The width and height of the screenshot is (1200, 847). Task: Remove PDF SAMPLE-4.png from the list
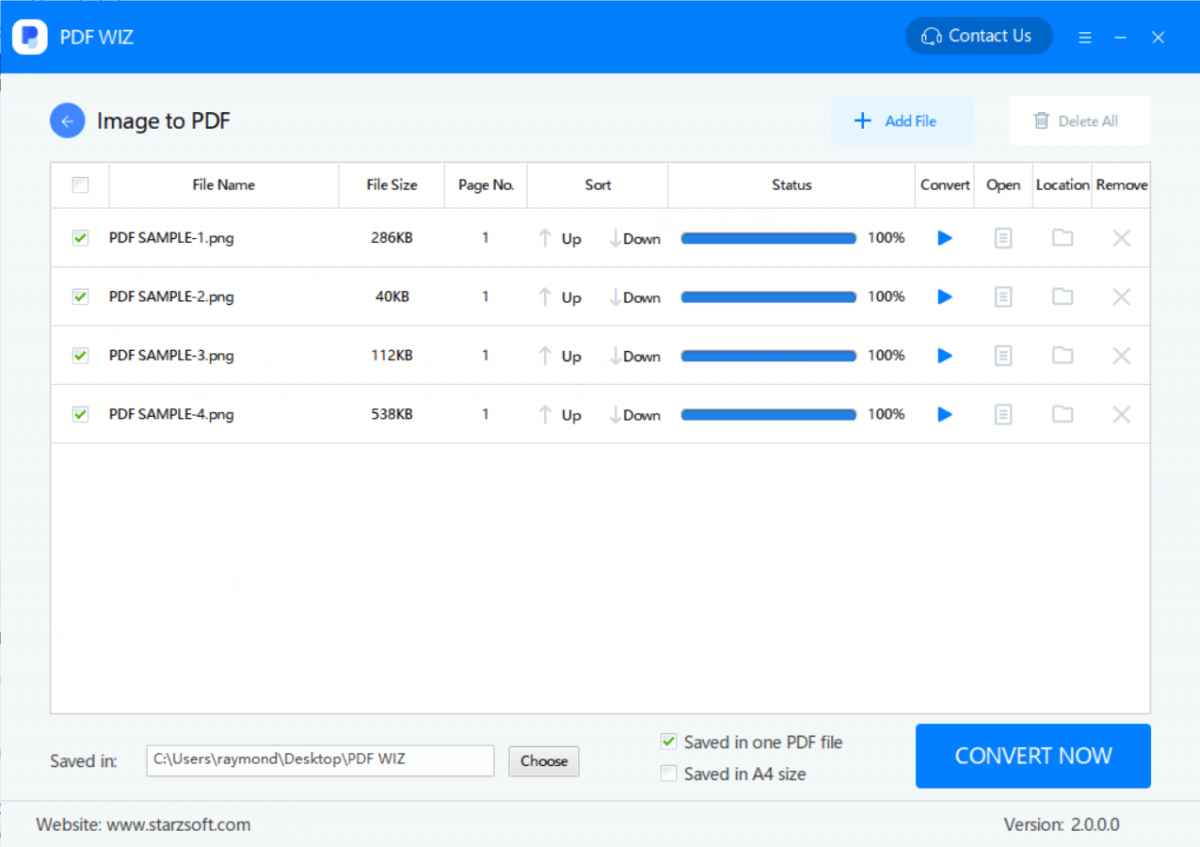click(x=1120, y=414)
